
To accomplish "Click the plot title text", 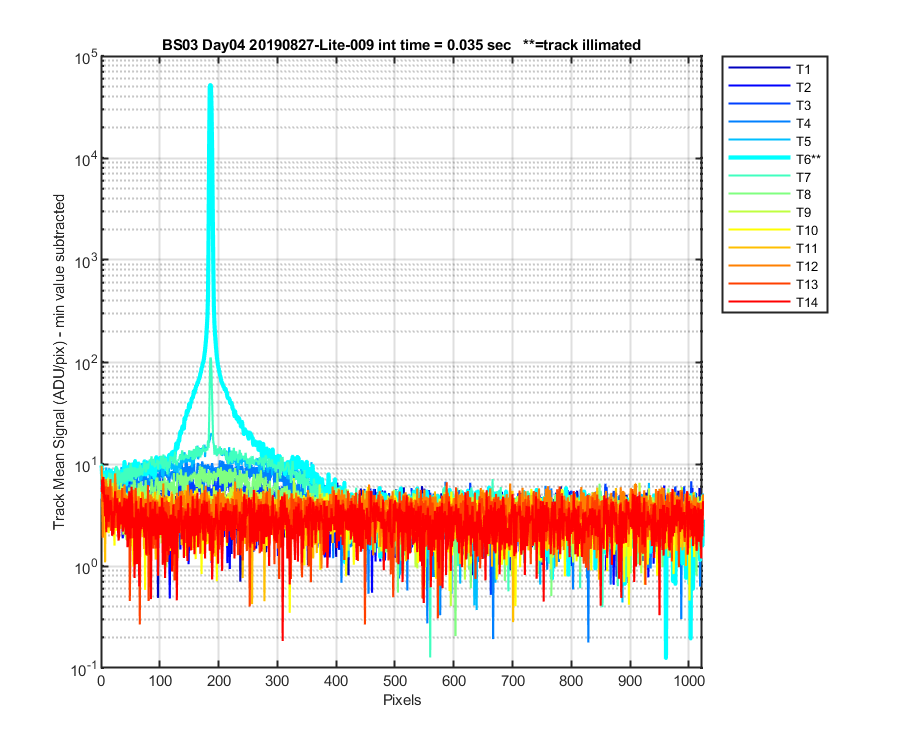I will tap(401, 45).
